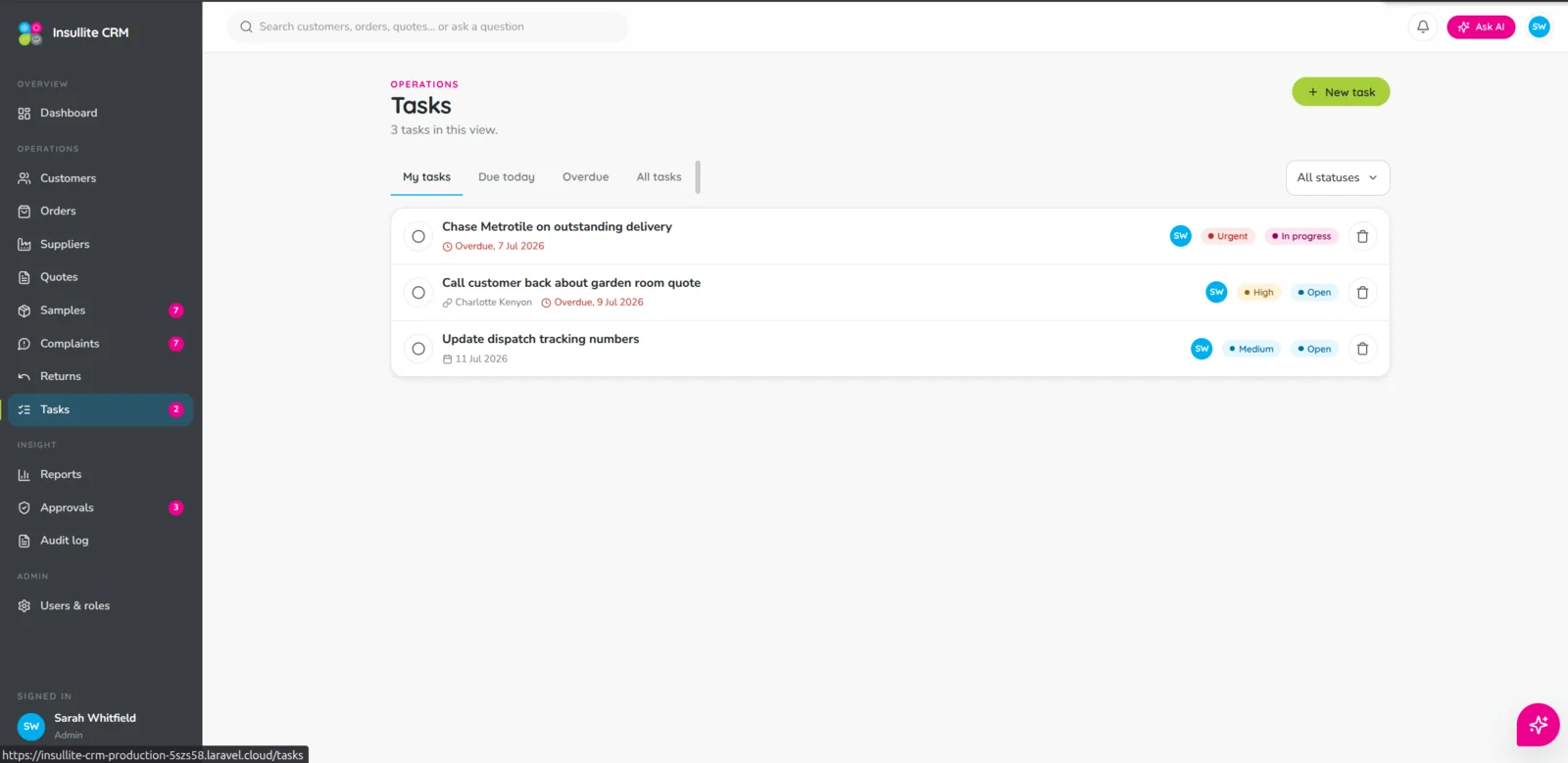Open the floating AI sparkle assistant button
This screenshot has height=763, width=1568.
click(x=1538, y=725)
